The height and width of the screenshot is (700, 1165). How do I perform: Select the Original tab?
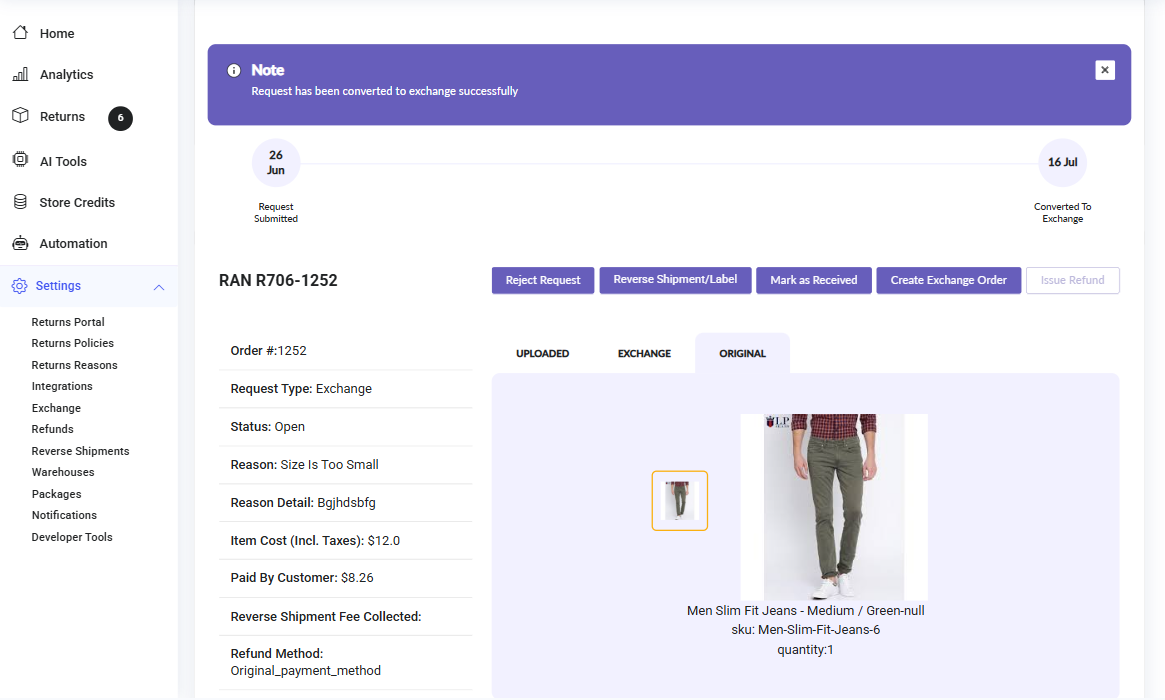tap(742, 354)
